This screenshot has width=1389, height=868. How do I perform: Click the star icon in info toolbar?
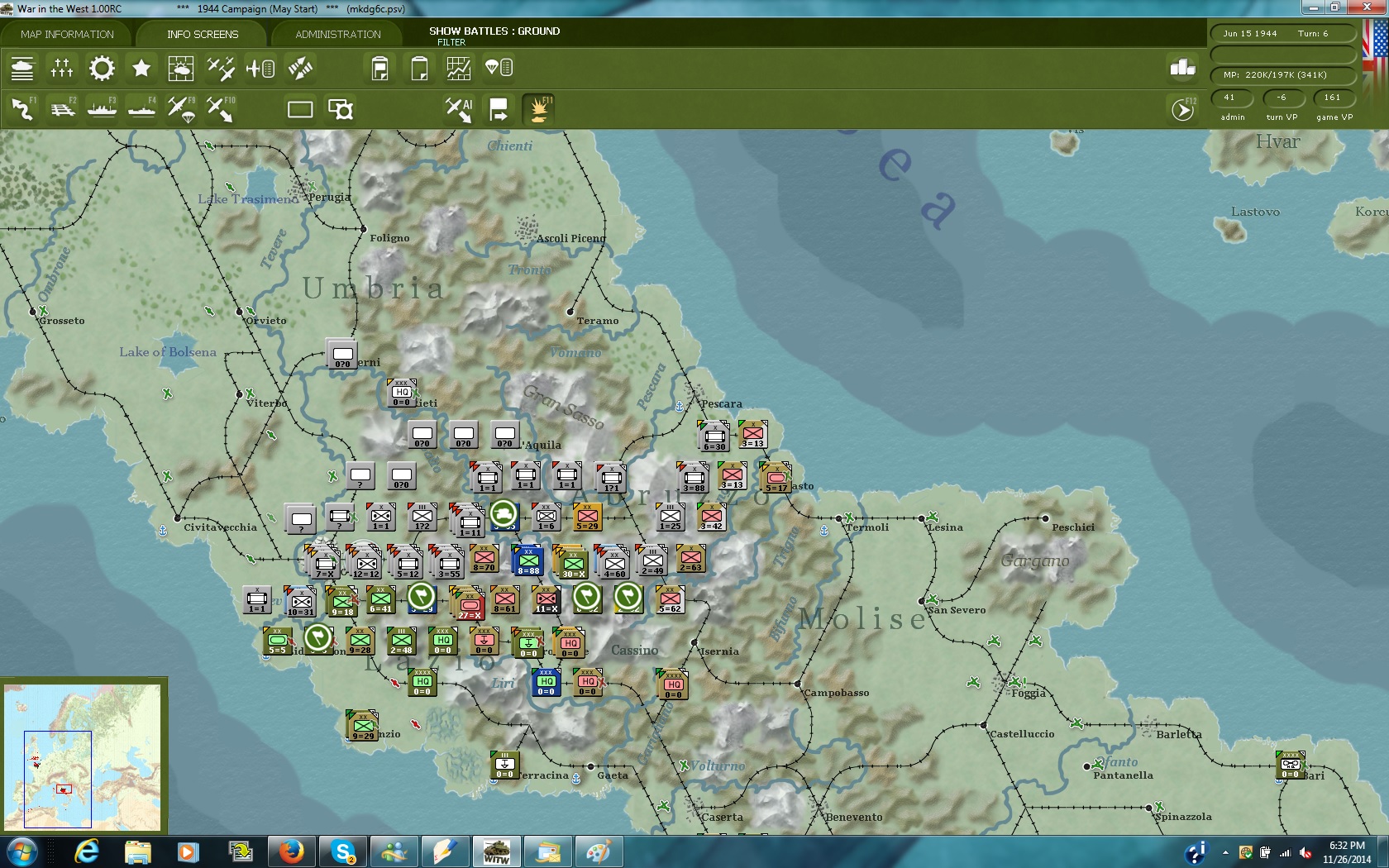click(141, 68)
